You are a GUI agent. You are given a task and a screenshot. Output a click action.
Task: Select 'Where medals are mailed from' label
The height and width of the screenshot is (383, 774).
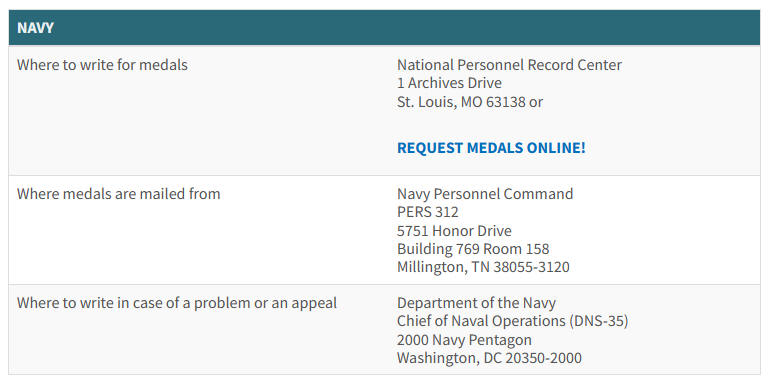coord(118,194)
